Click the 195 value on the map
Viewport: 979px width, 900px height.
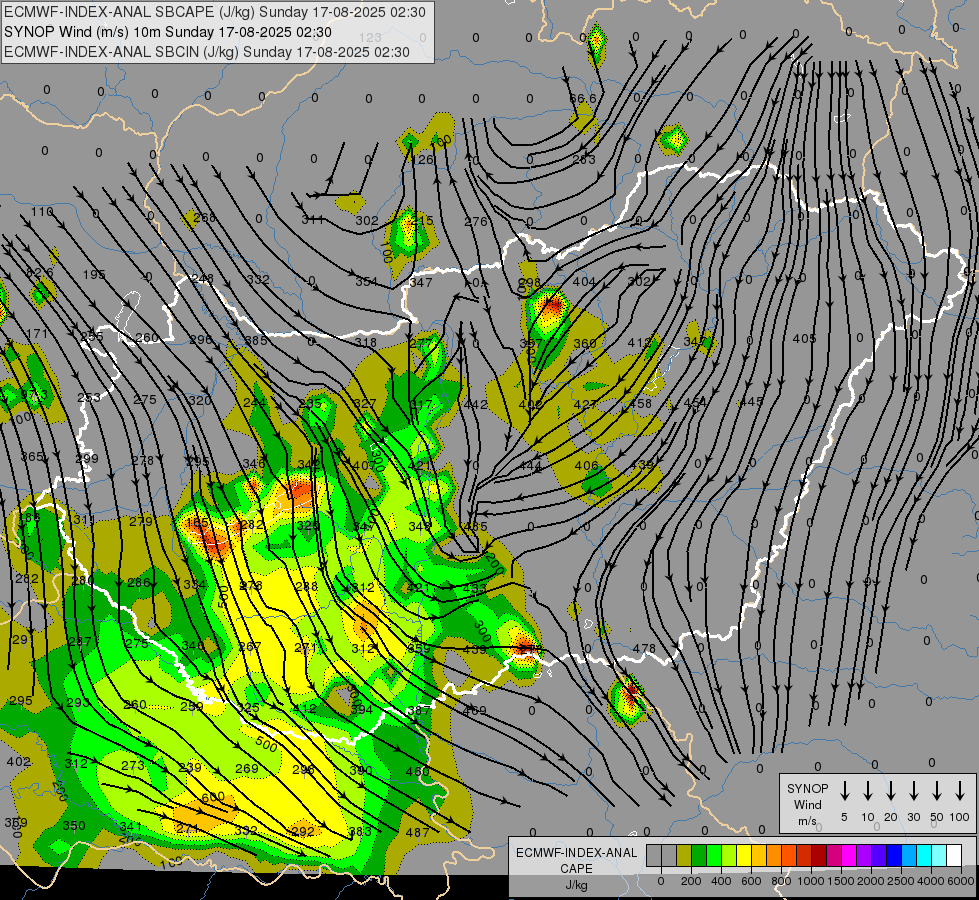tap(94, 274)
